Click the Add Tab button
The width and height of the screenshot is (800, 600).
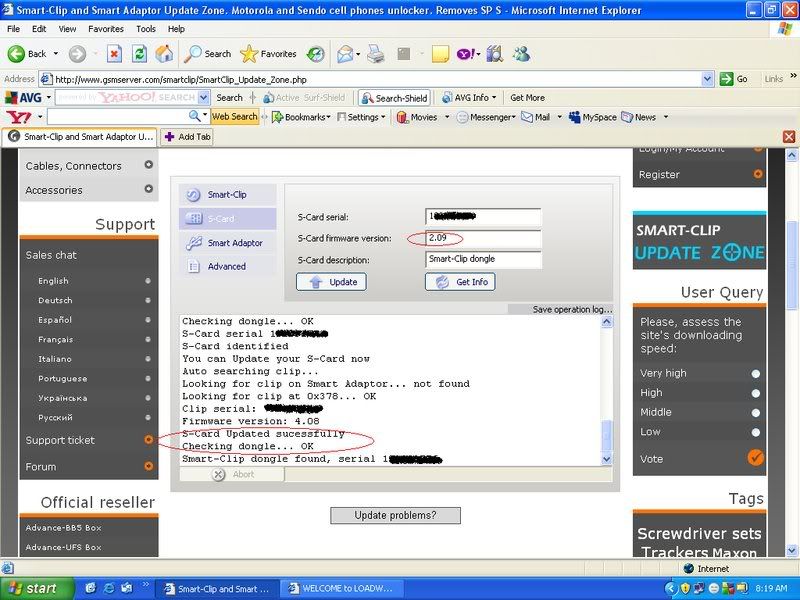187,137
